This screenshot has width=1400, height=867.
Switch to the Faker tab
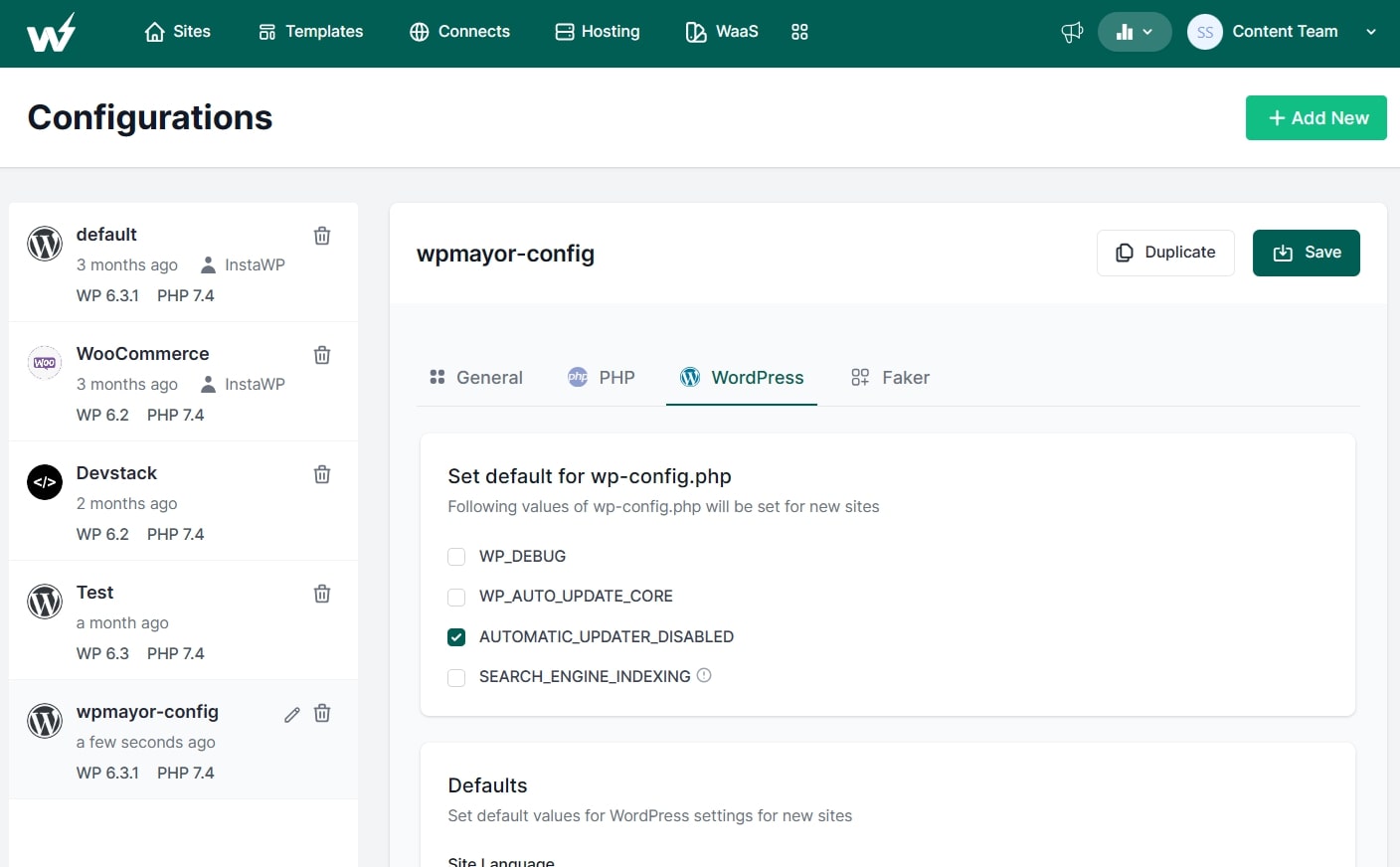pyautogui.click(x=890, y=378)
